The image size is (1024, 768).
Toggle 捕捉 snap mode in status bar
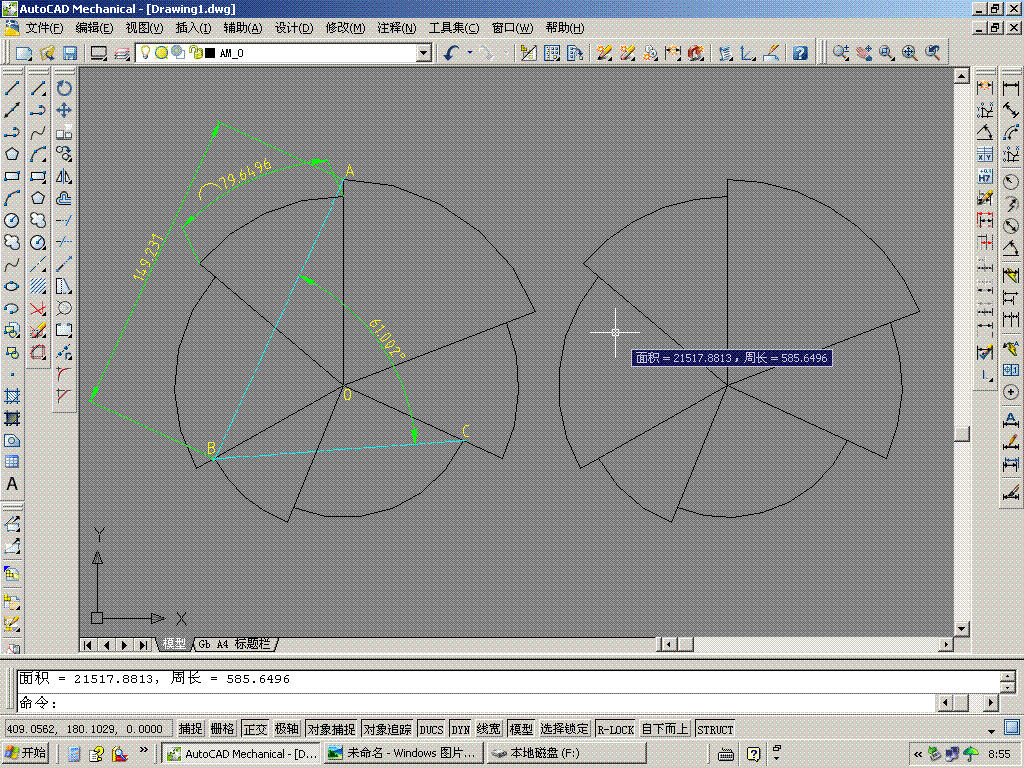click(191, 729)
